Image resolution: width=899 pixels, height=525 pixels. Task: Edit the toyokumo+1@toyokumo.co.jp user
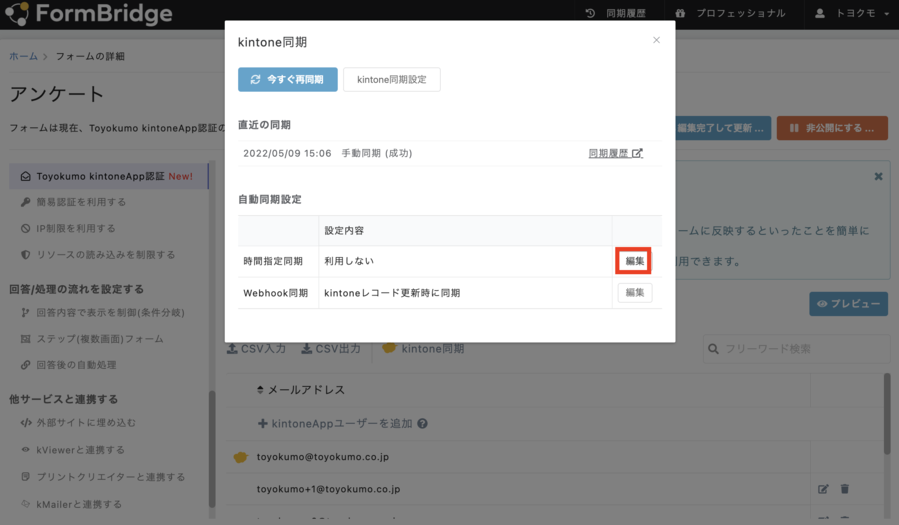823,489
